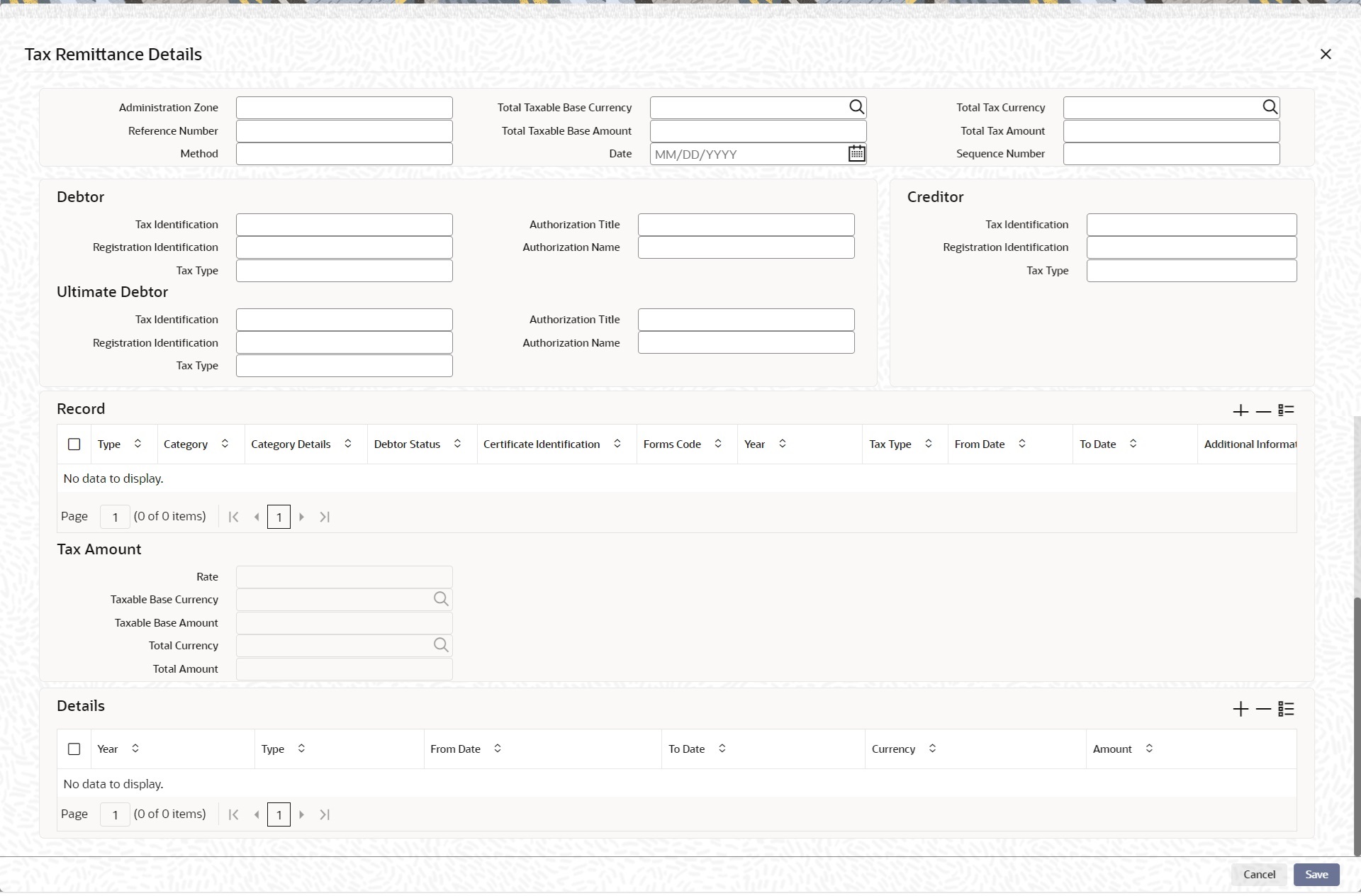Click the Cancel button
The height and width of the screenshot is (896, 1361).
[x=1259, y=875]
